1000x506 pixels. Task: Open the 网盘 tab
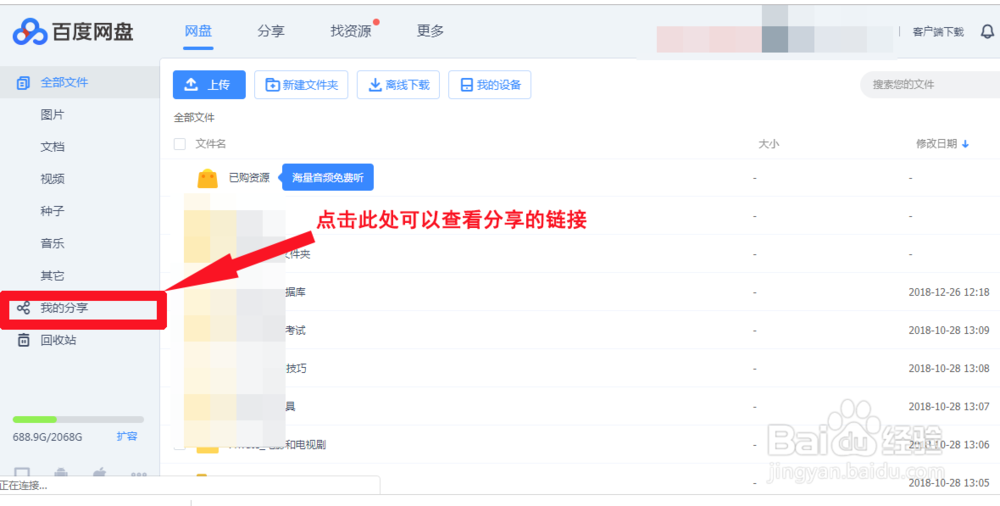pyautogui.click(x=198, y=31)
